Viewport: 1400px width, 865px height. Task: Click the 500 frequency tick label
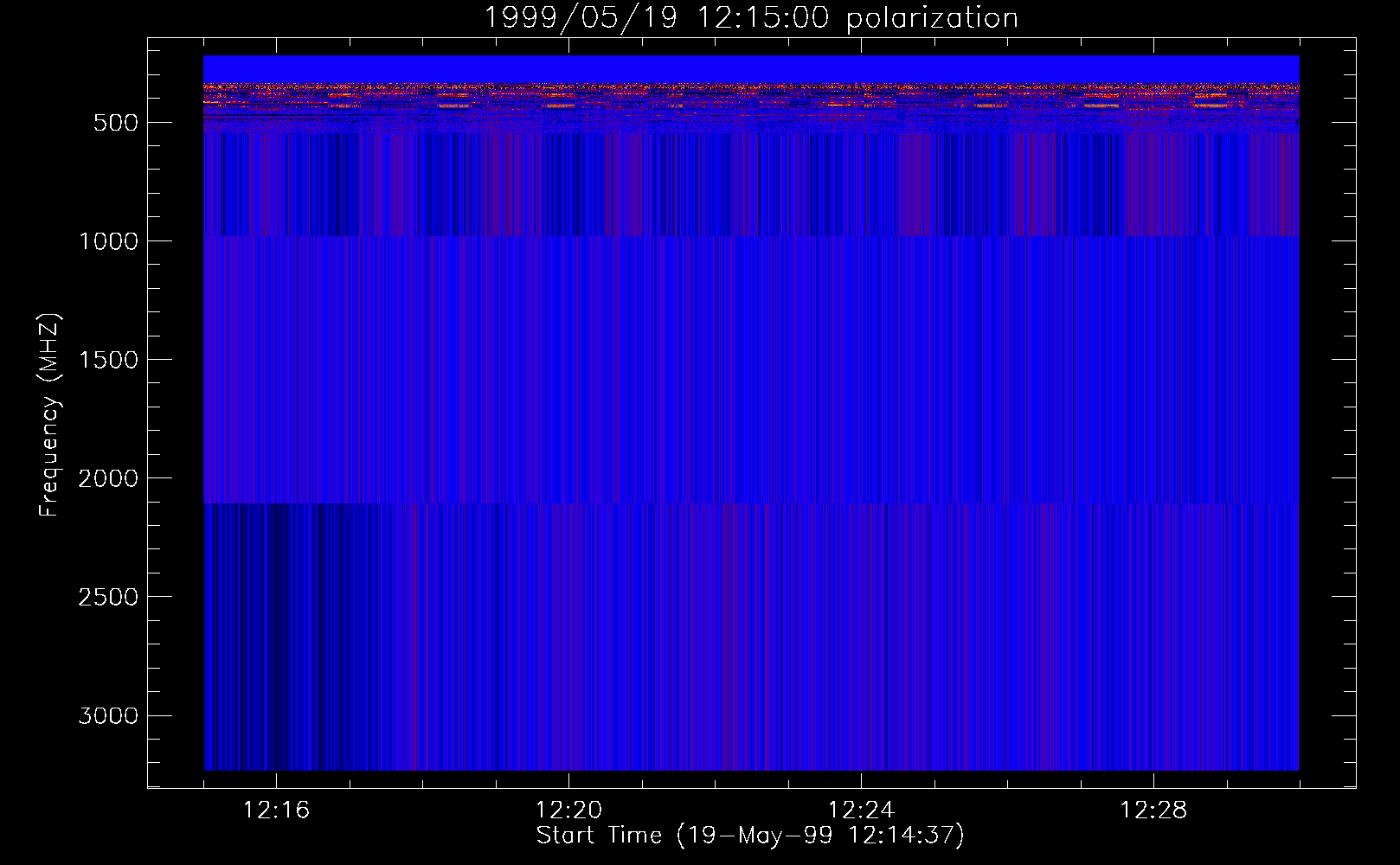click(116, 123)
